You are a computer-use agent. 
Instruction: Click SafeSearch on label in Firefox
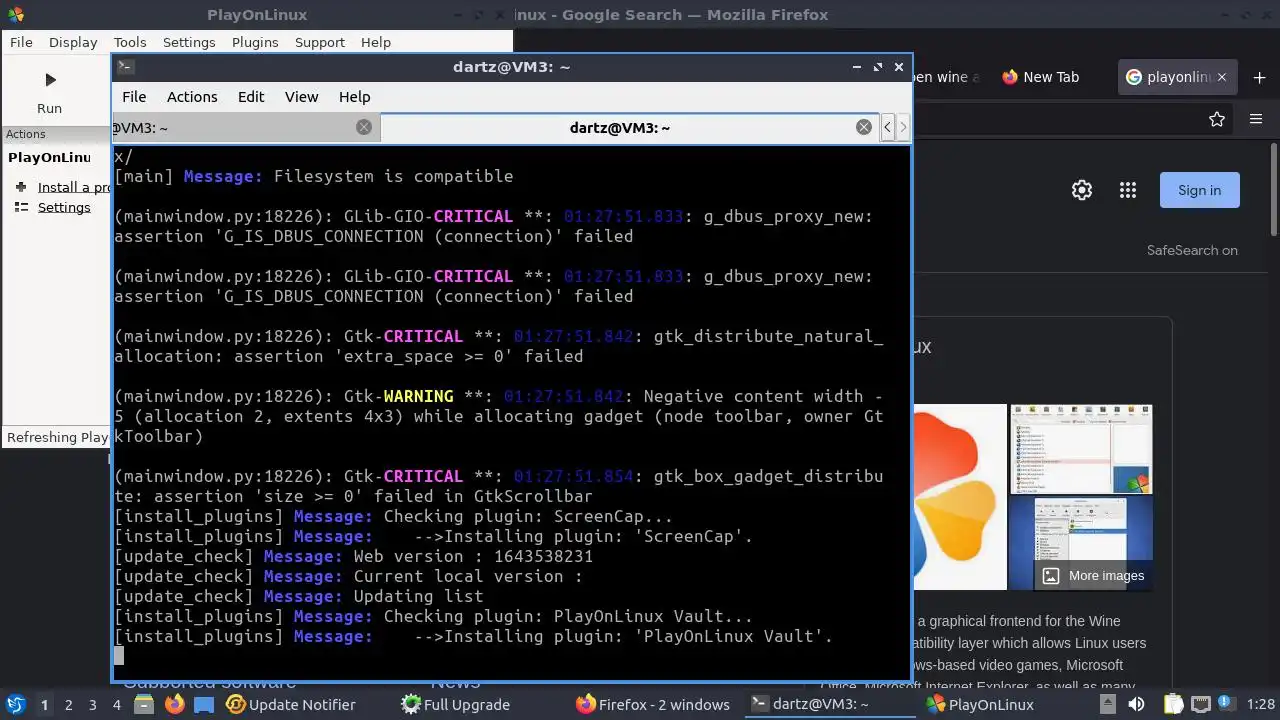click(x=1192, y=250)
